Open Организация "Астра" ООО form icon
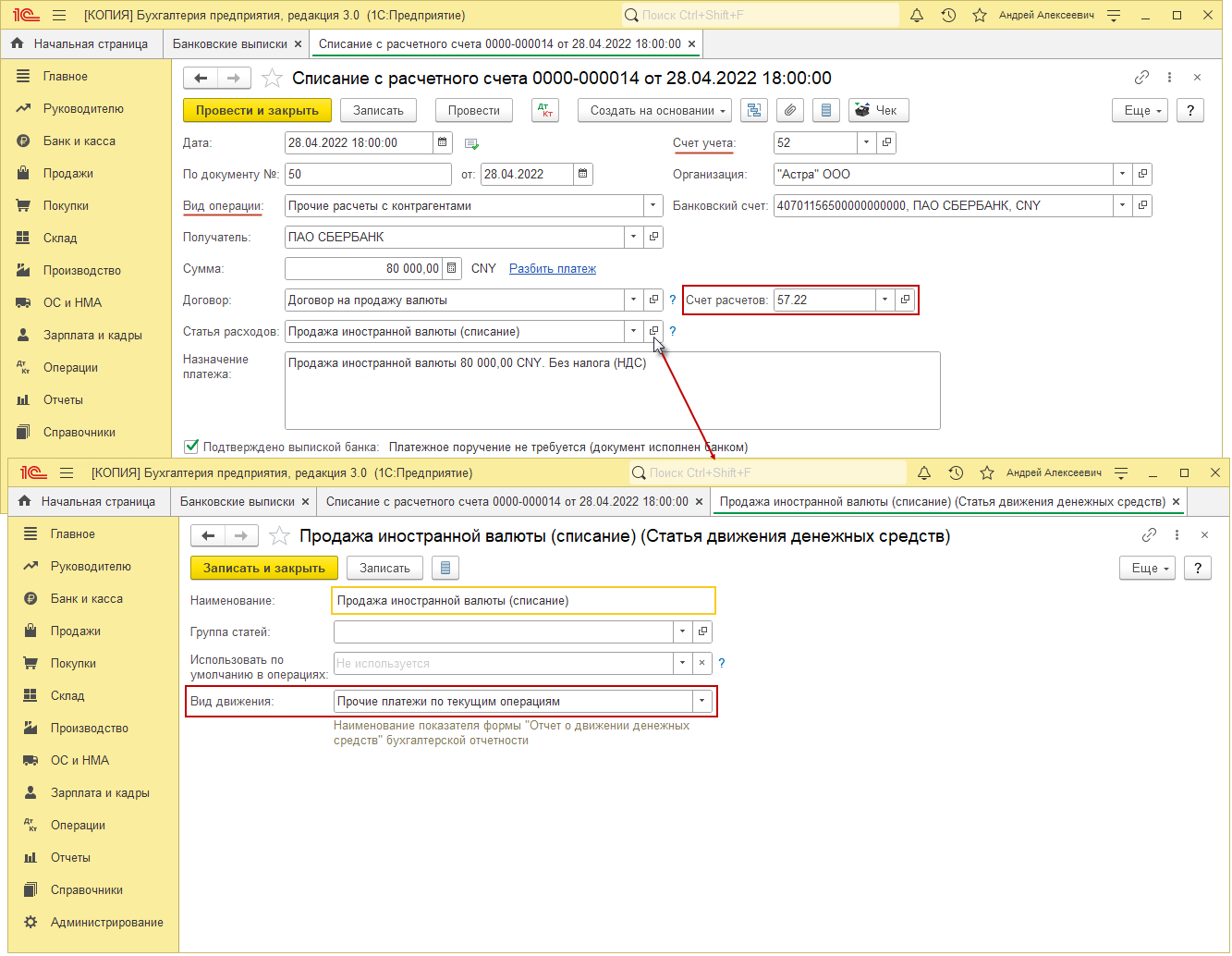The image size is (1232, 956). point(1143,174)
